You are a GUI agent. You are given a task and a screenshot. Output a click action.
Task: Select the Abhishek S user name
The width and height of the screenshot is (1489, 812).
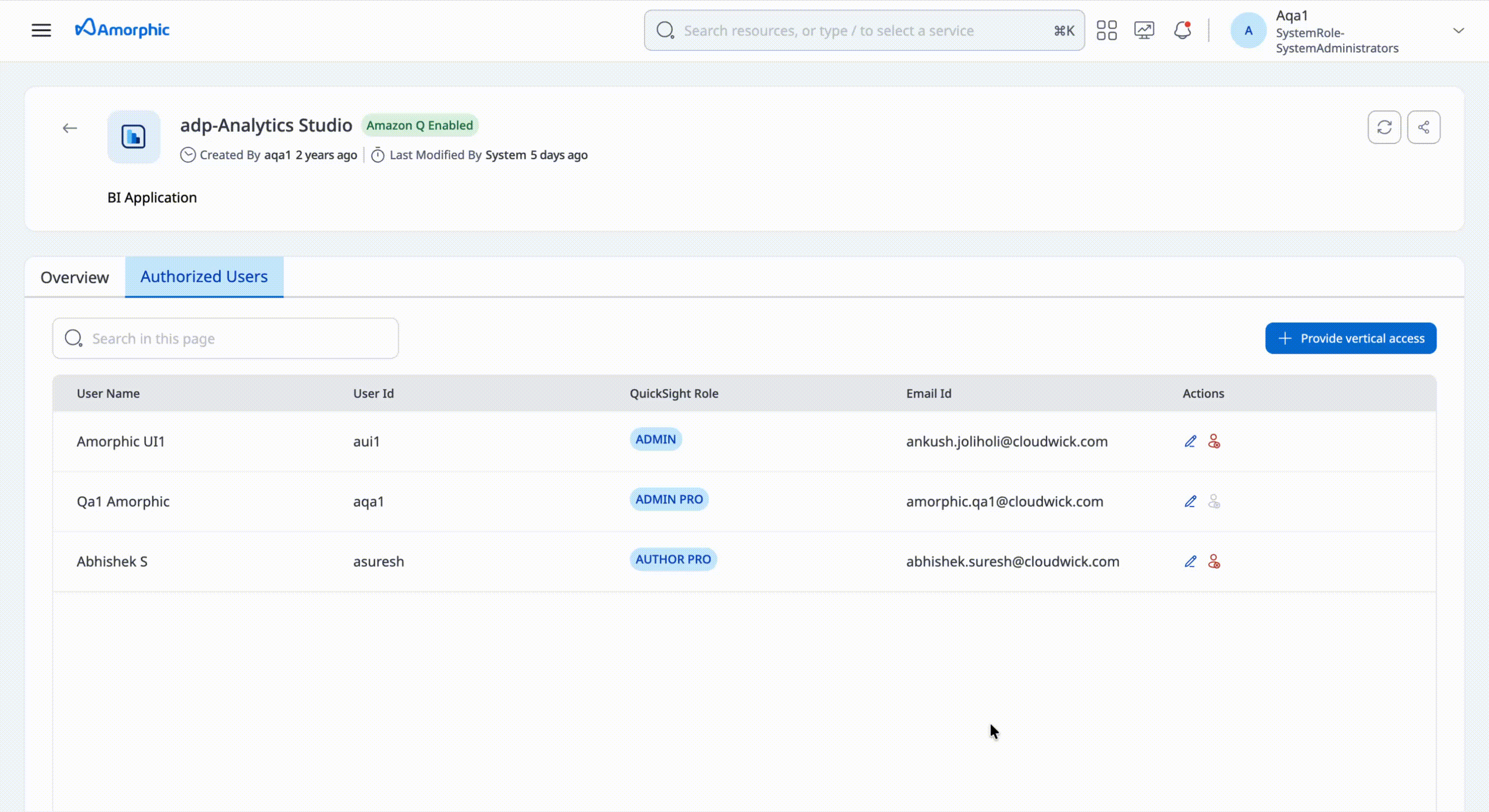pyautogui.click(x=112, y=562)
